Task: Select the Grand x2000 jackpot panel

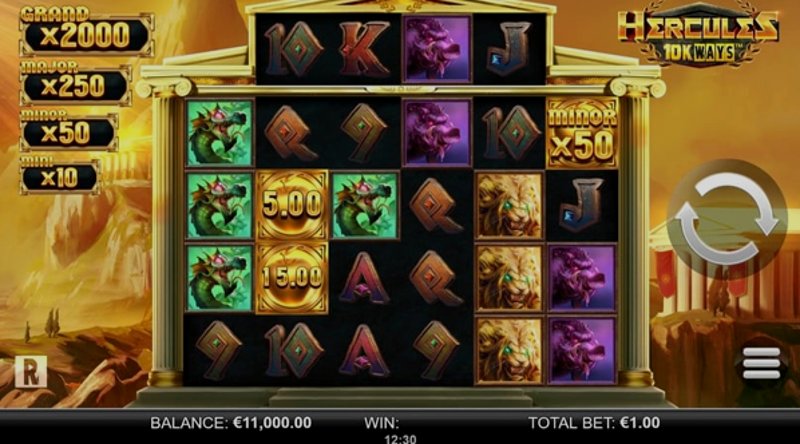Action: click(86, 32)
